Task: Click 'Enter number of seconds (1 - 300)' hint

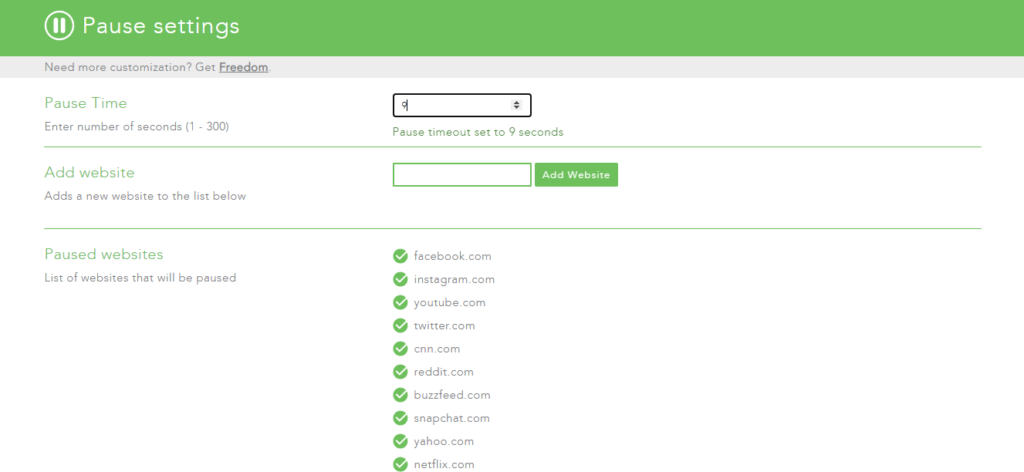Action: [x=136, y=127]
